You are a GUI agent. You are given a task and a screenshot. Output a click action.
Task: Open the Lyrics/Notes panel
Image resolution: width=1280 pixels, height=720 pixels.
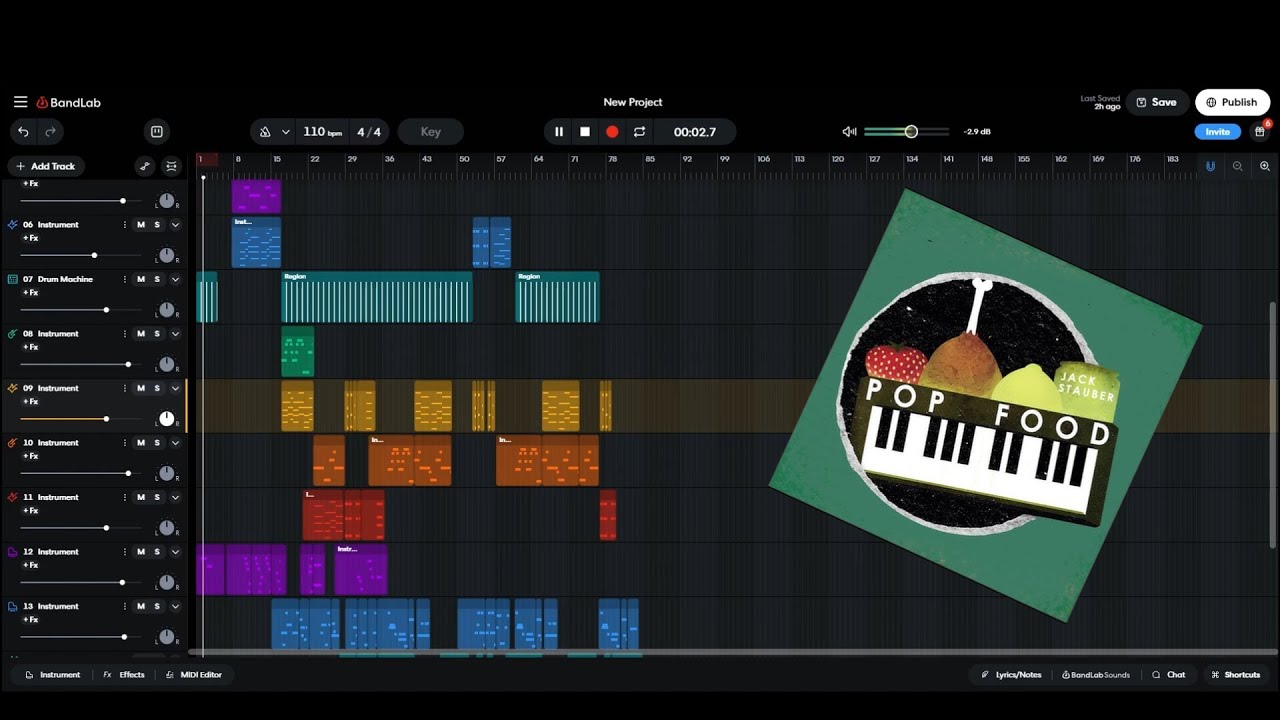point(1011,675)
